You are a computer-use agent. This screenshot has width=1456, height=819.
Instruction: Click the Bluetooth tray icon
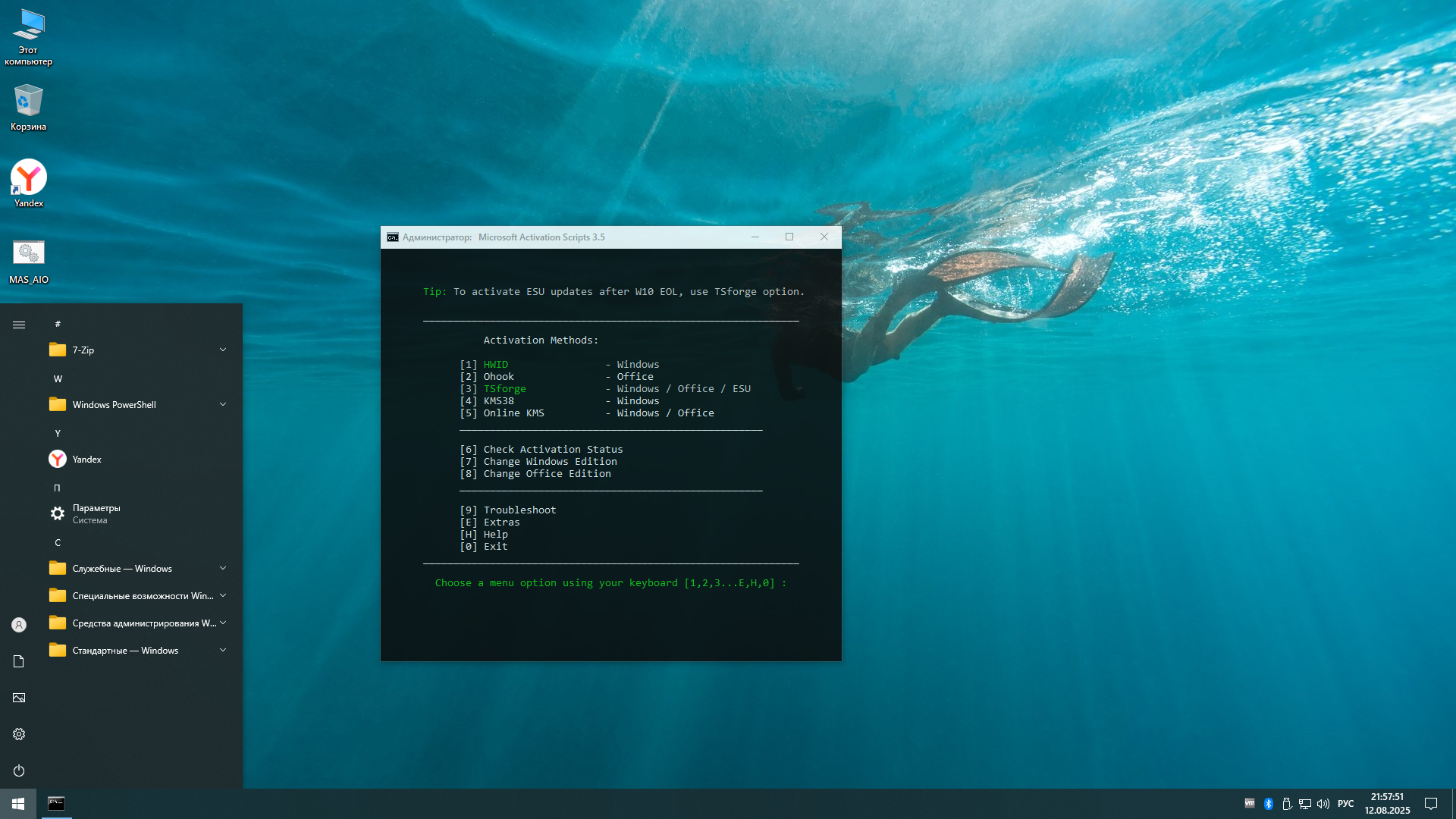click(1268, 804)
